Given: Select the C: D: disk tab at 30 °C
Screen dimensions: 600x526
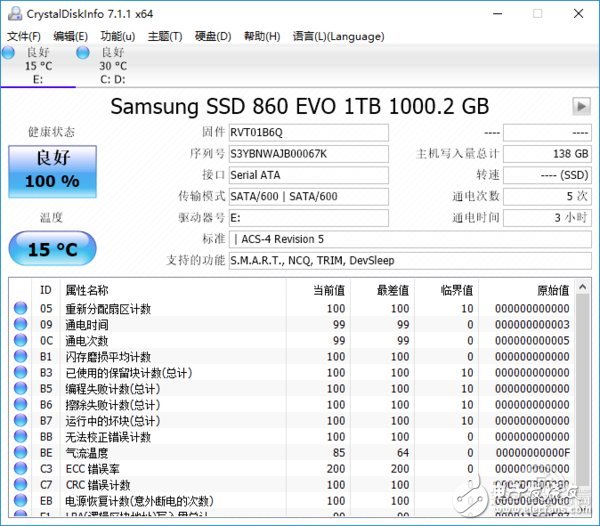Looking at the screenshot, I should coord(113,65).
